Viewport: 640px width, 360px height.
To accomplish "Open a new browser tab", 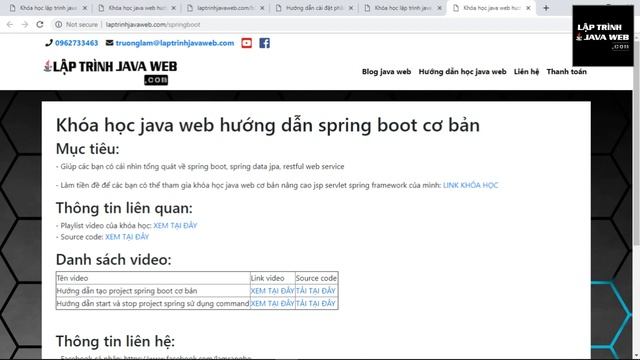I will pos(546,8).
